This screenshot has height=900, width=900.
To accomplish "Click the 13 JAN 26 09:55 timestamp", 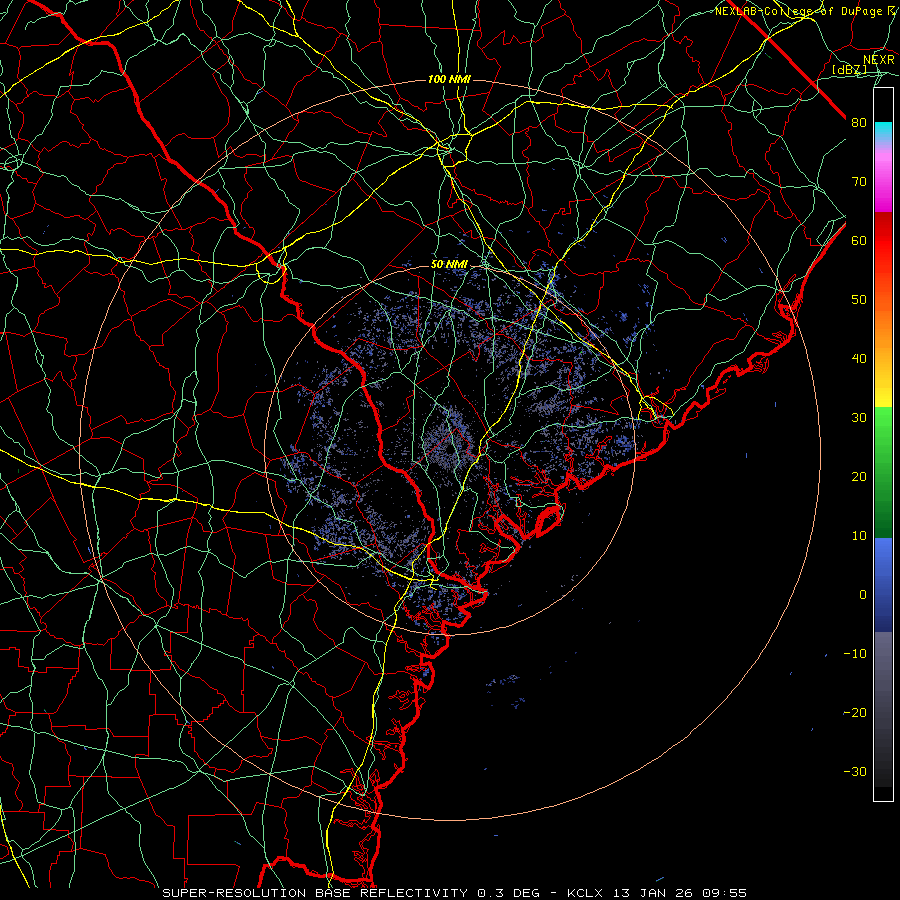I will tap(680, 893).
